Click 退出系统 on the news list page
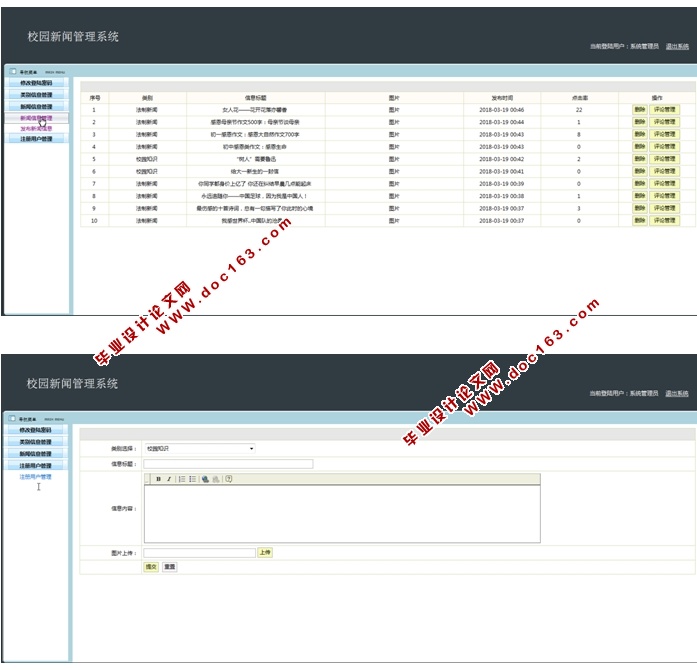 (x=677, y=46)
